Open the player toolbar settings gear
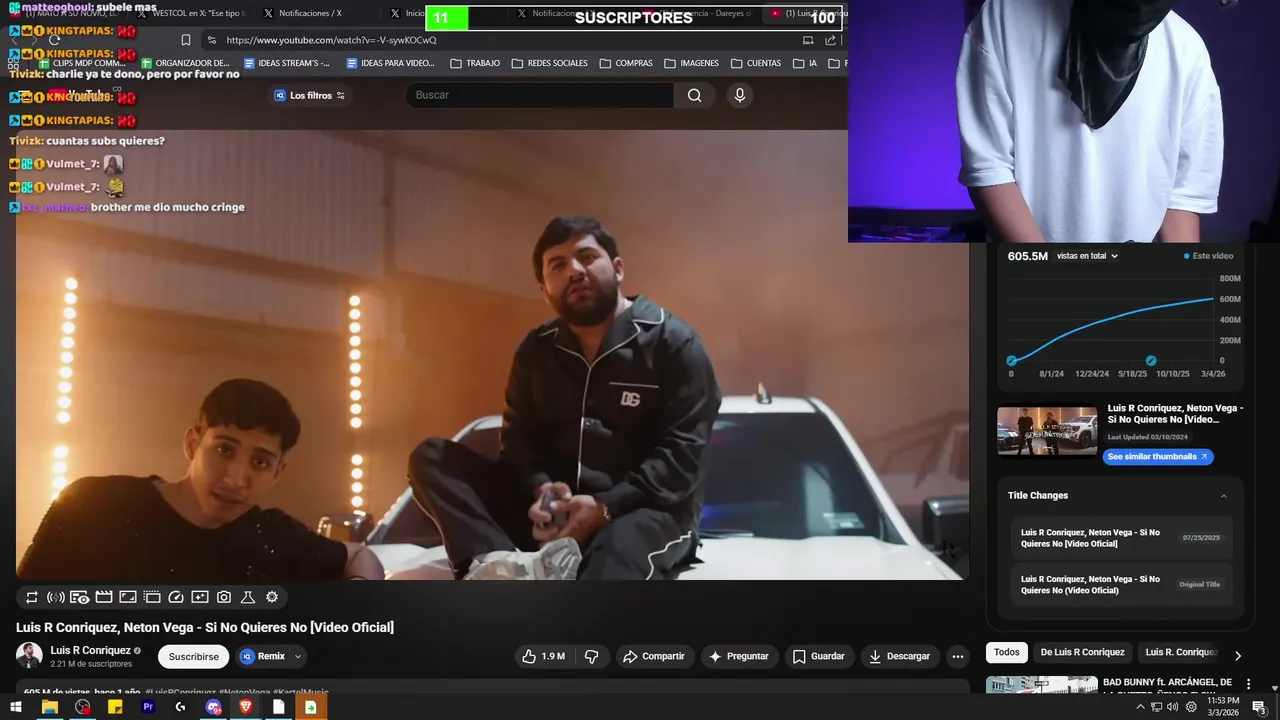 (272, 597)
